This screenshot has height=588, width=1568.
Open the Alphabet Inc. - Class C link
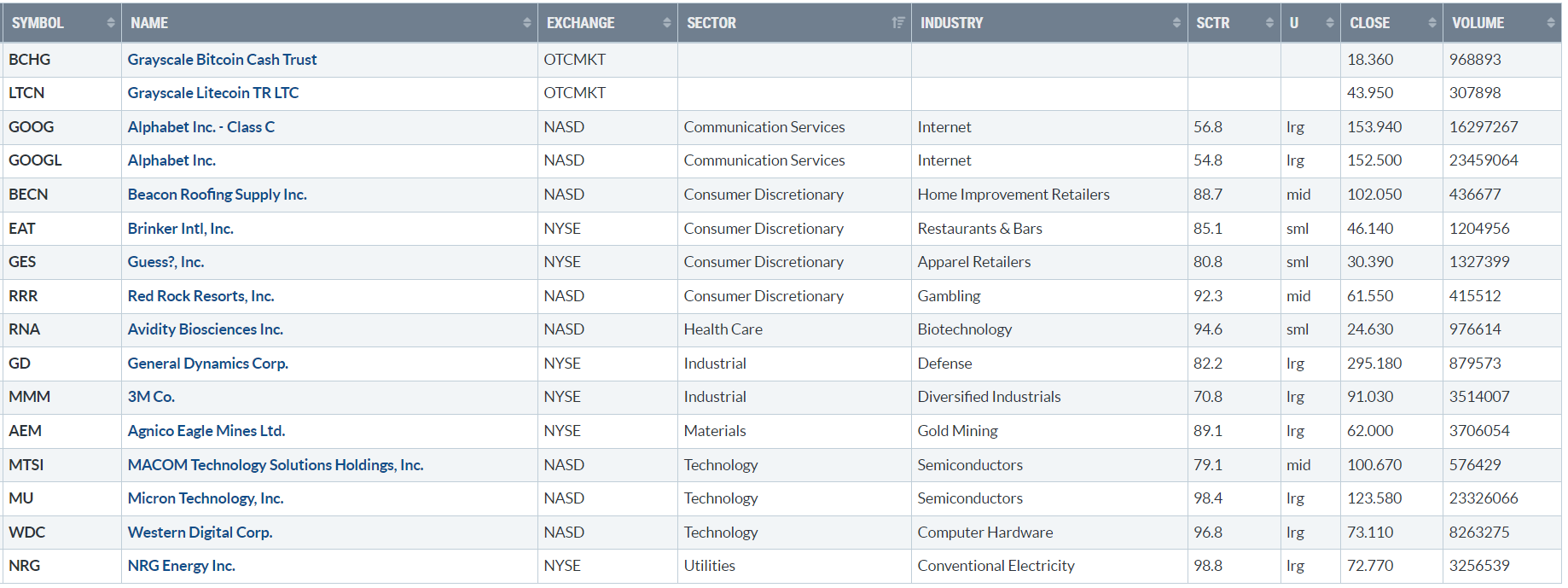click(201, 127)
